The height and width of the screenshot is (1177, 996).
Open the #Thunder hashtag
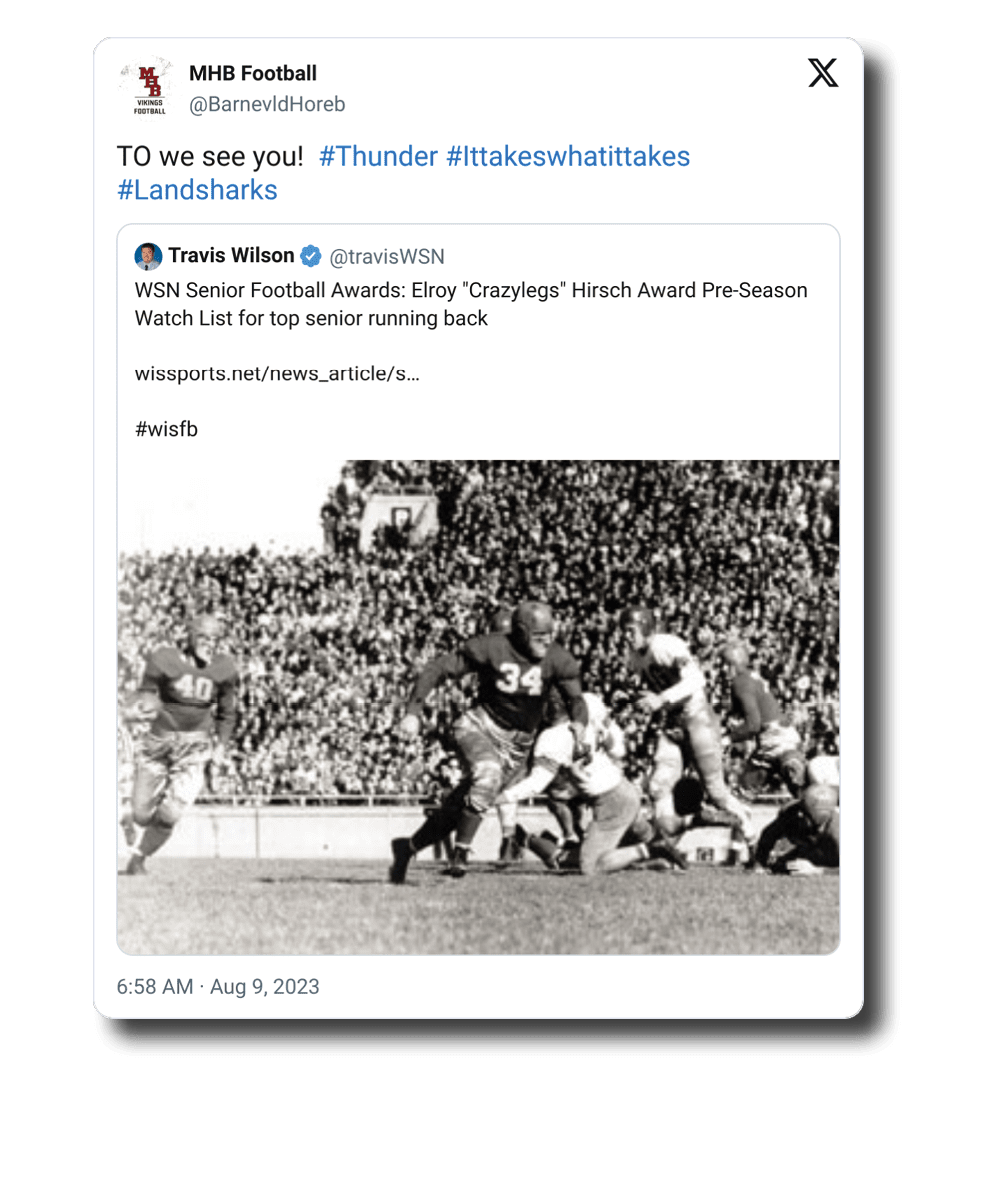coord(378,157)
